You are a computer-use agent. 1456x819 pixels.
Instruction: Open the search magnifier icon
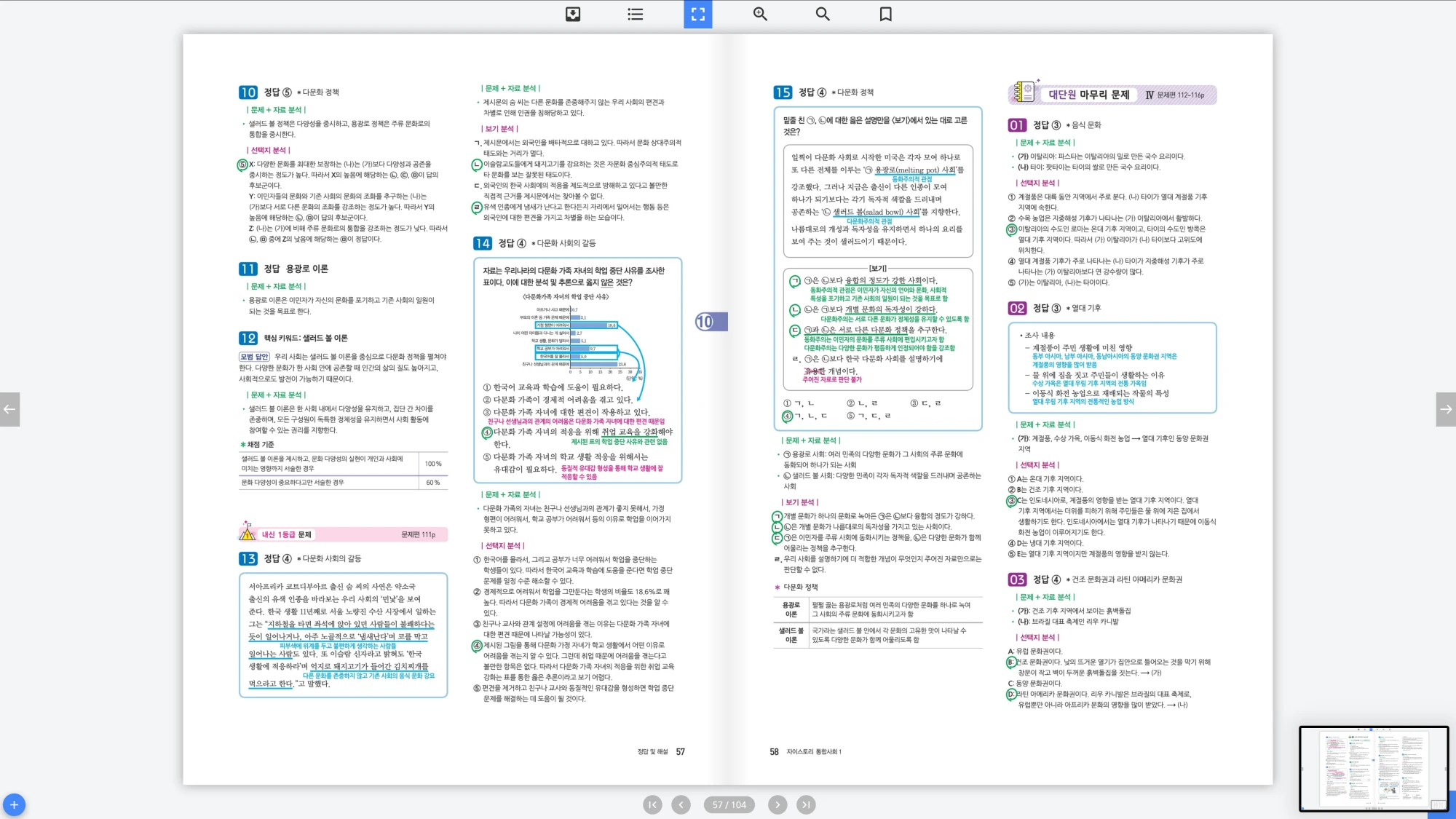point(823,14)
